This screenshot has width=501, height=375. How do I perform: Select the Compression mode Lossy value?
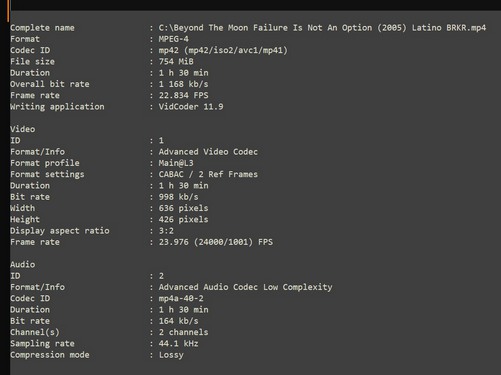[x=171, y=355]
